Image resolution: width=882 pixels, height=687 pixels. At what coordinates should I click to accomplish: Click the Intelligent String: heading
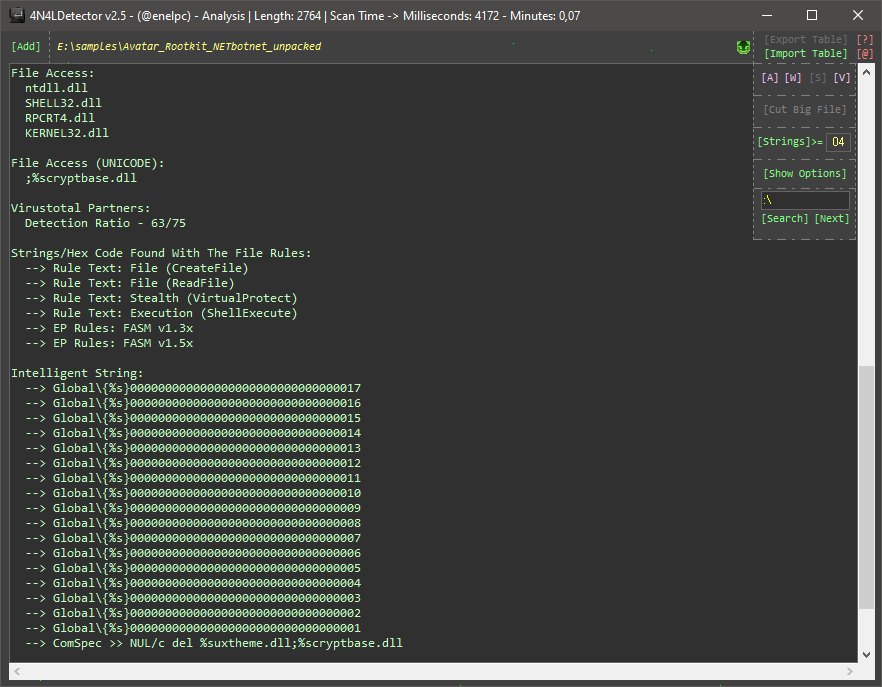[x=77, y=373]
